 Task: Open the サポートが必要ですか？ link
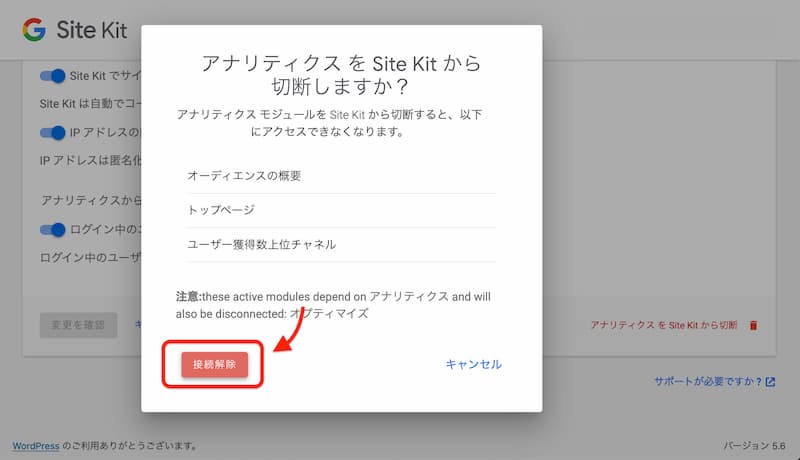pyautogui.click(x=708, y=381)
